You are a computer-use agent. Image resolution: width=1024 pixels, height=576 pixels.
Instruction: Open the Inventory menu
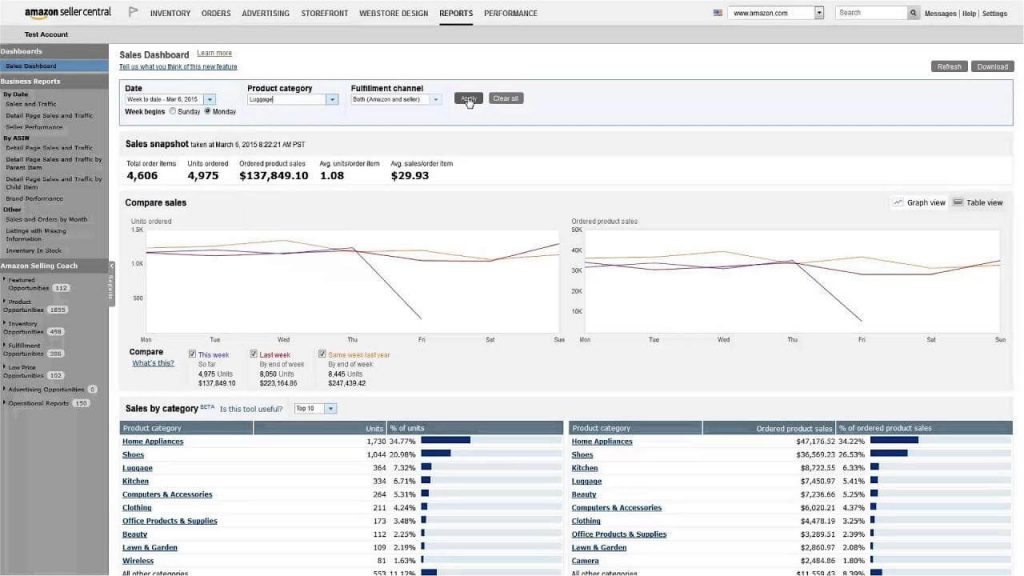tap(170, 13)
